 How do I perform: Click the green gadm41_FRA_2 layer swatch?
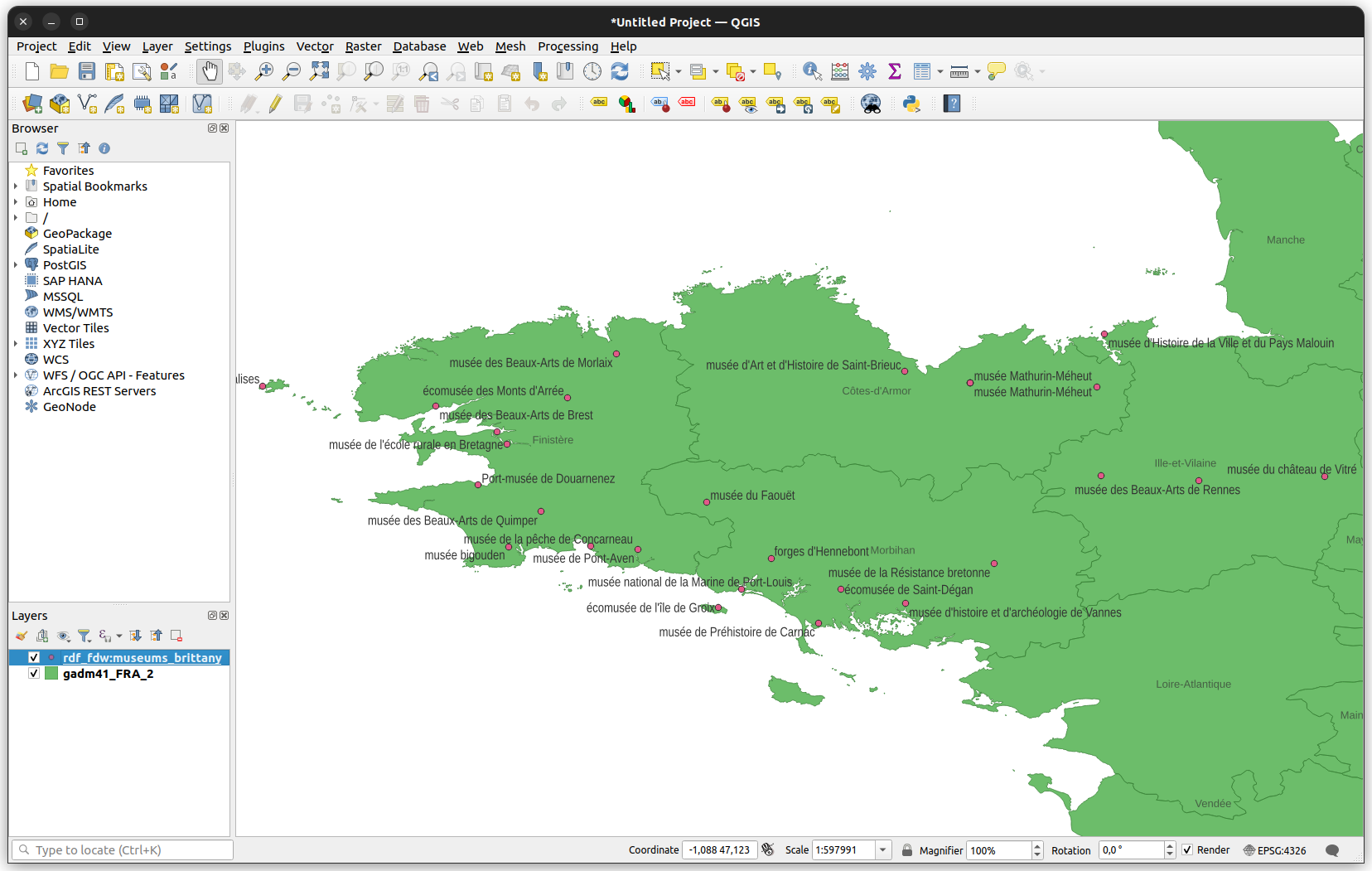click(51, 673)
